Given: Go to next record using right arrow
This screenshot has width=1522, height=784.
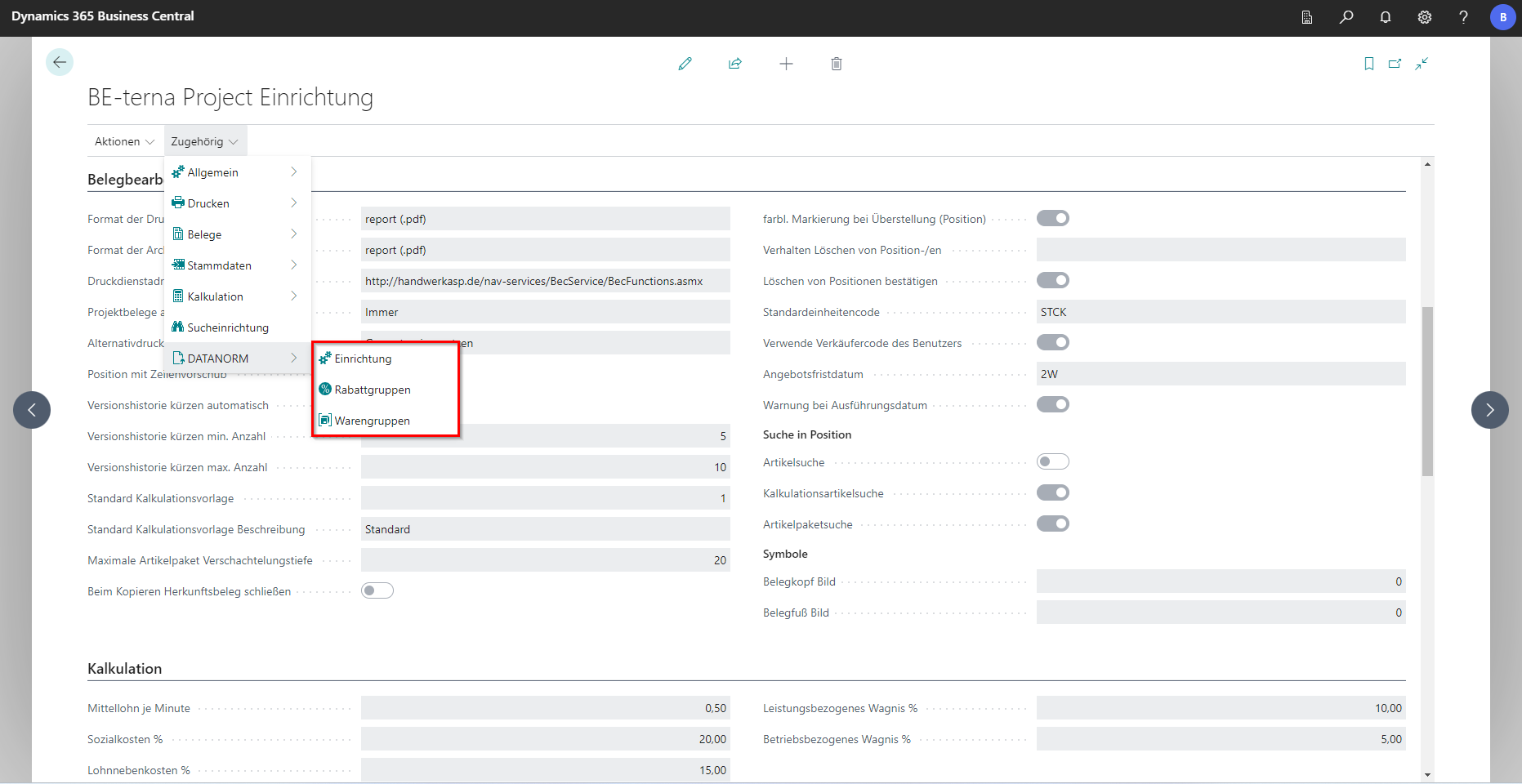Looking at the screenshot, I should (x=1489, y=410).
